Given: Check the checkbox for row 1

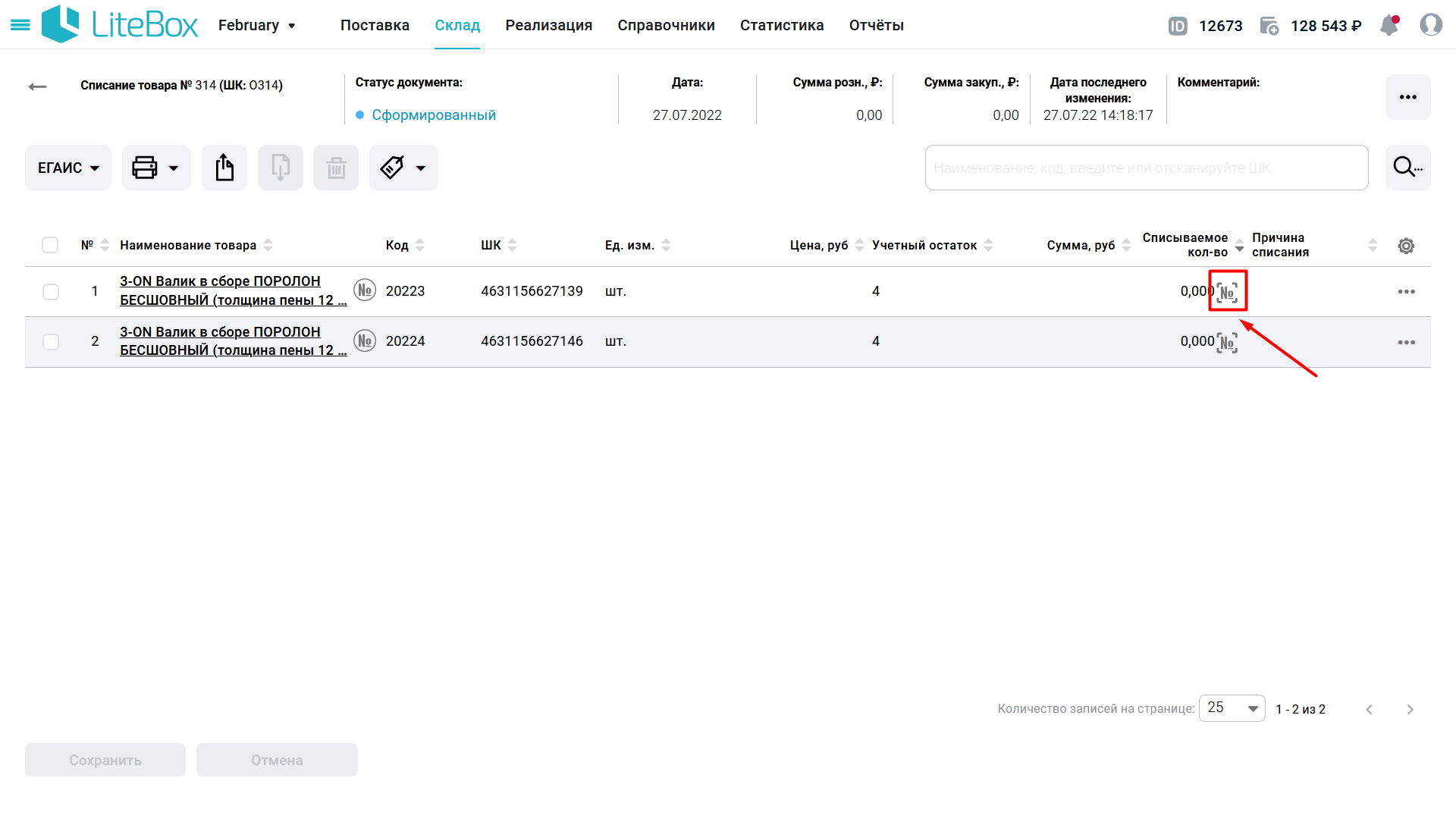Looking at the screenshot, I should (51, 292).
